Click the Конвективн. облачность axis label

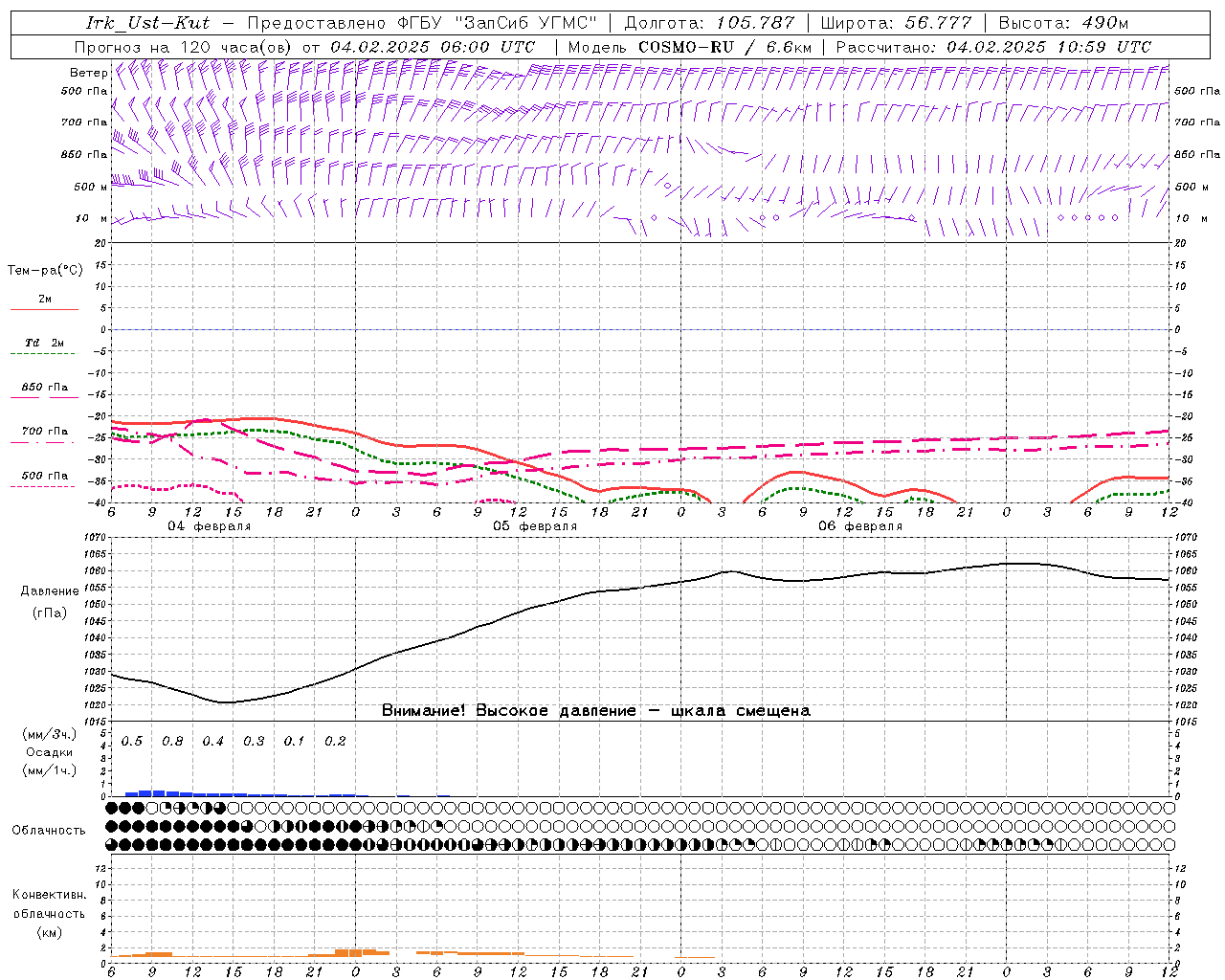click(49, 913)
